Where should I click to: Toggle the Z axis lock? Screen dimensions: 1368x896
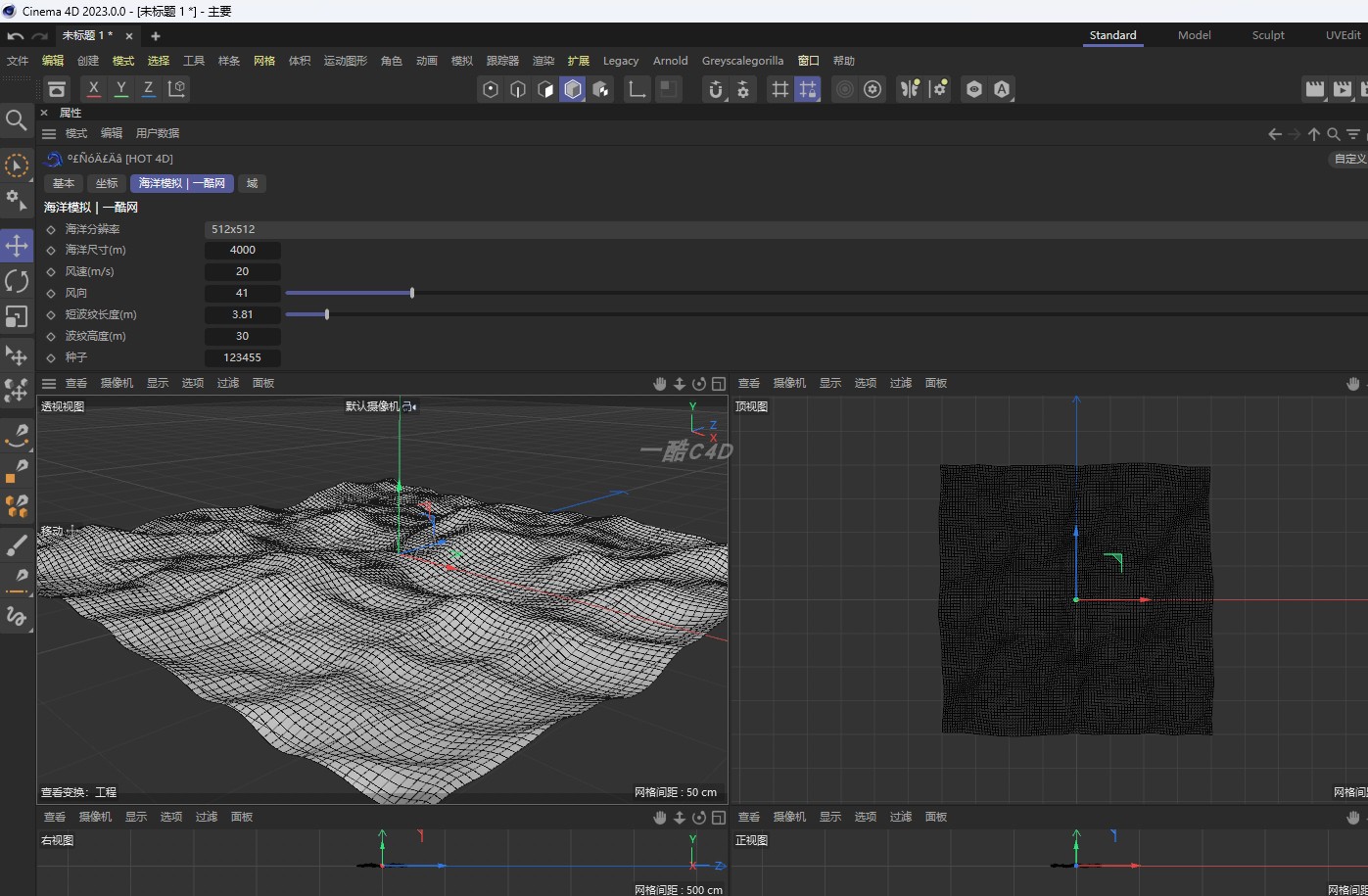pos(148,88)
